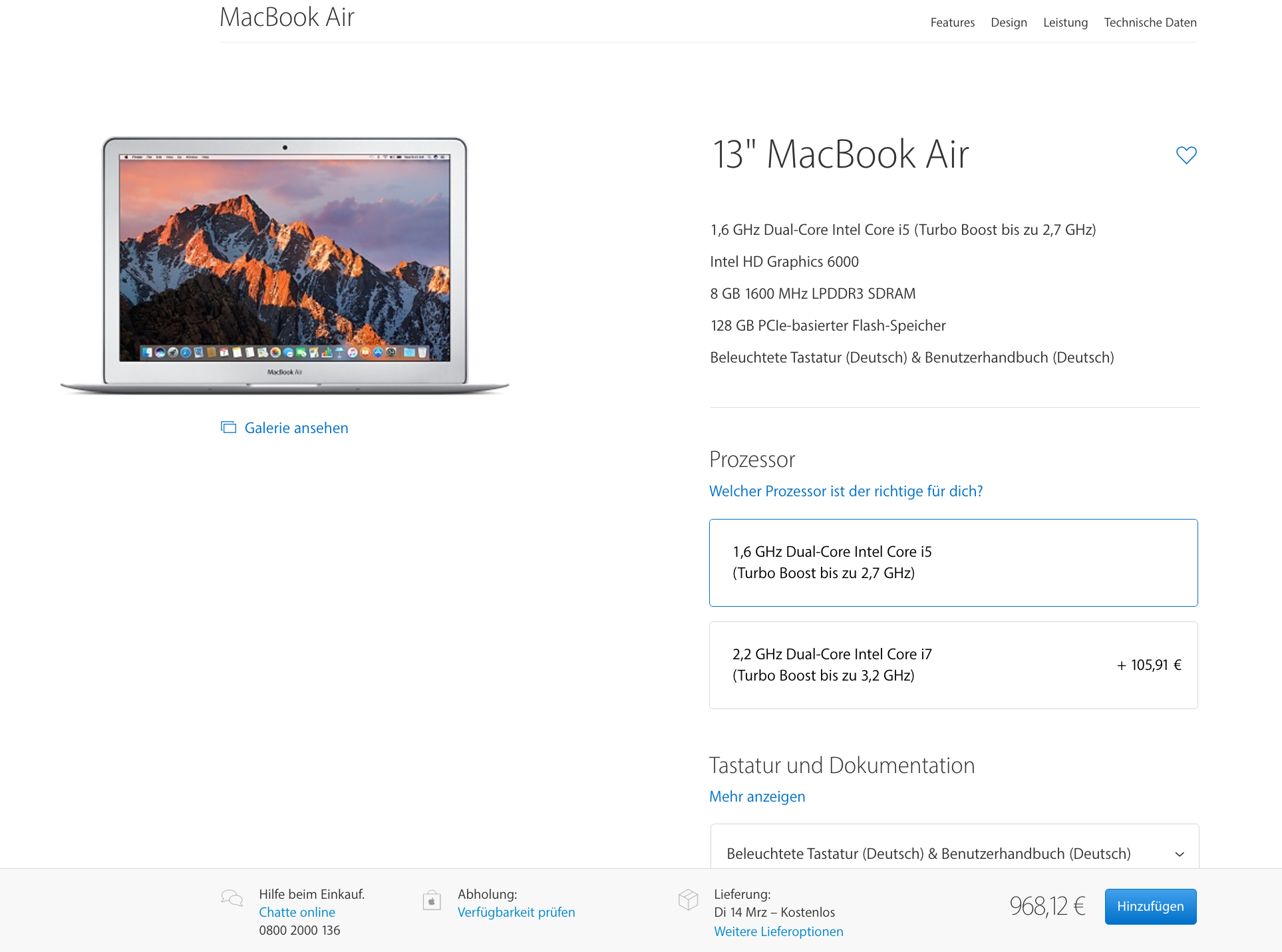
Task: Start a chat via Chatte online
Action: pos(297,912)
